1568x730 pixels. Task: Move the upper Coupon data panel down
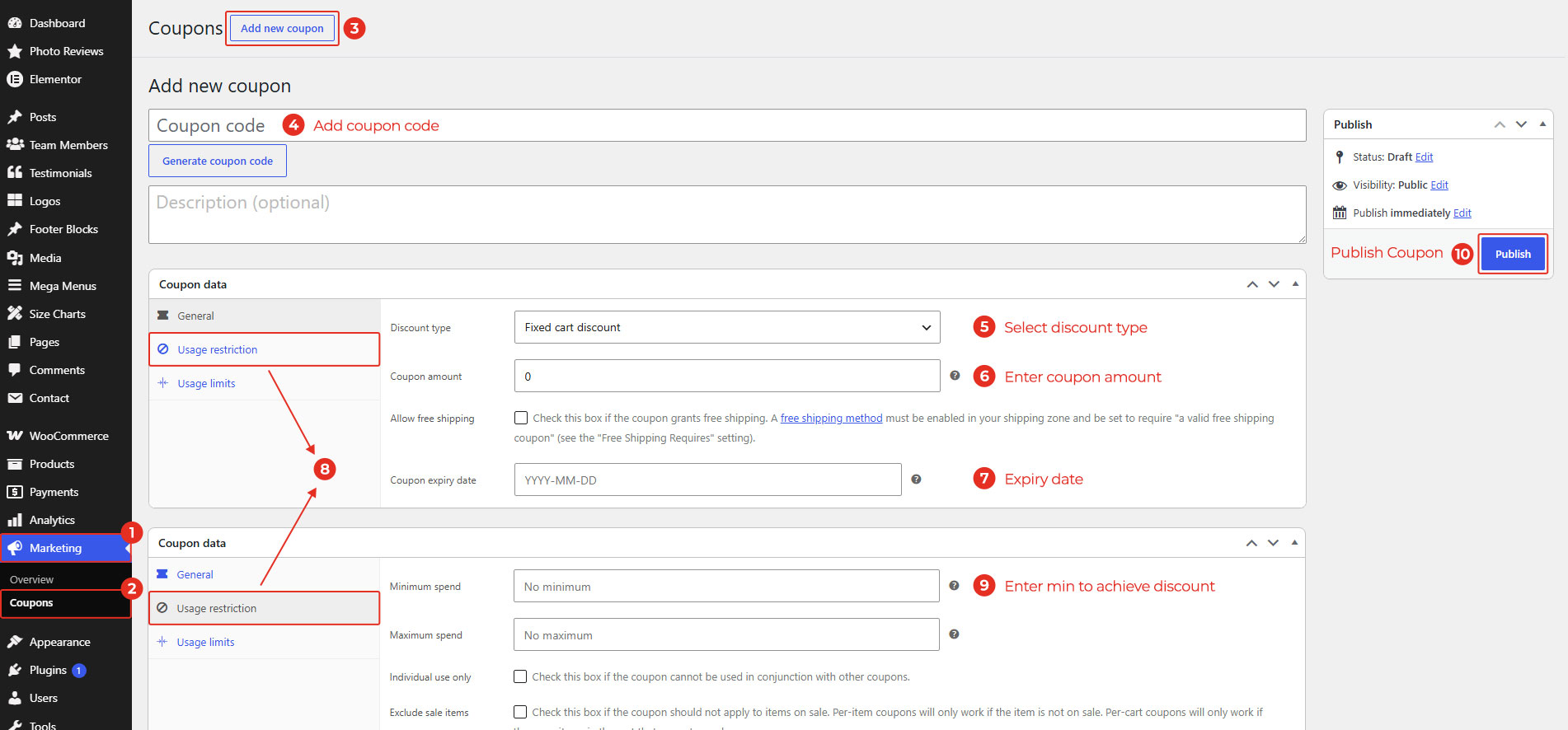(x=1274, y=284)
